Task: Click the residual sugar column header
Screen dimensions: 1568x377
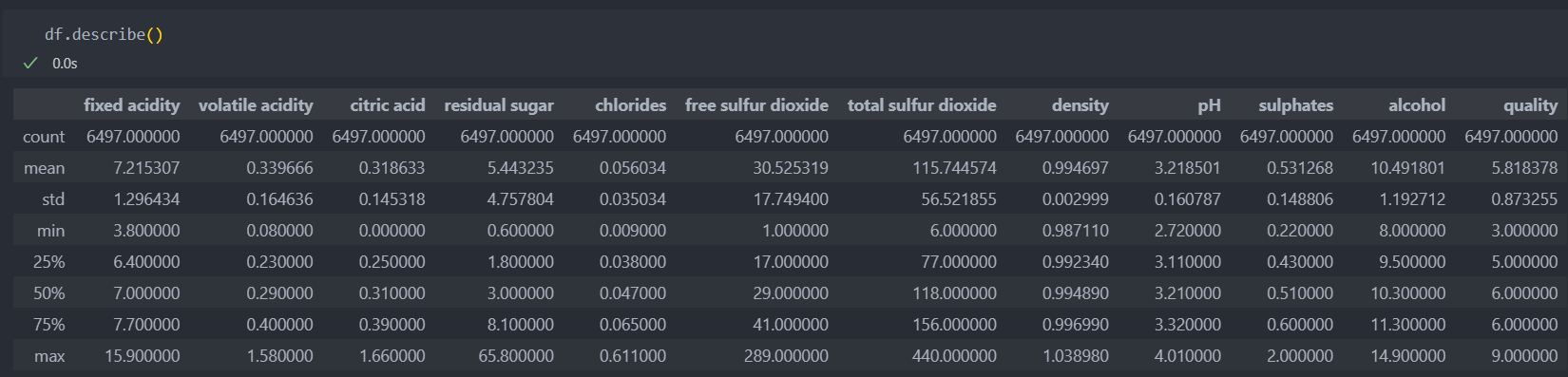Action: [x=499, y=105]
